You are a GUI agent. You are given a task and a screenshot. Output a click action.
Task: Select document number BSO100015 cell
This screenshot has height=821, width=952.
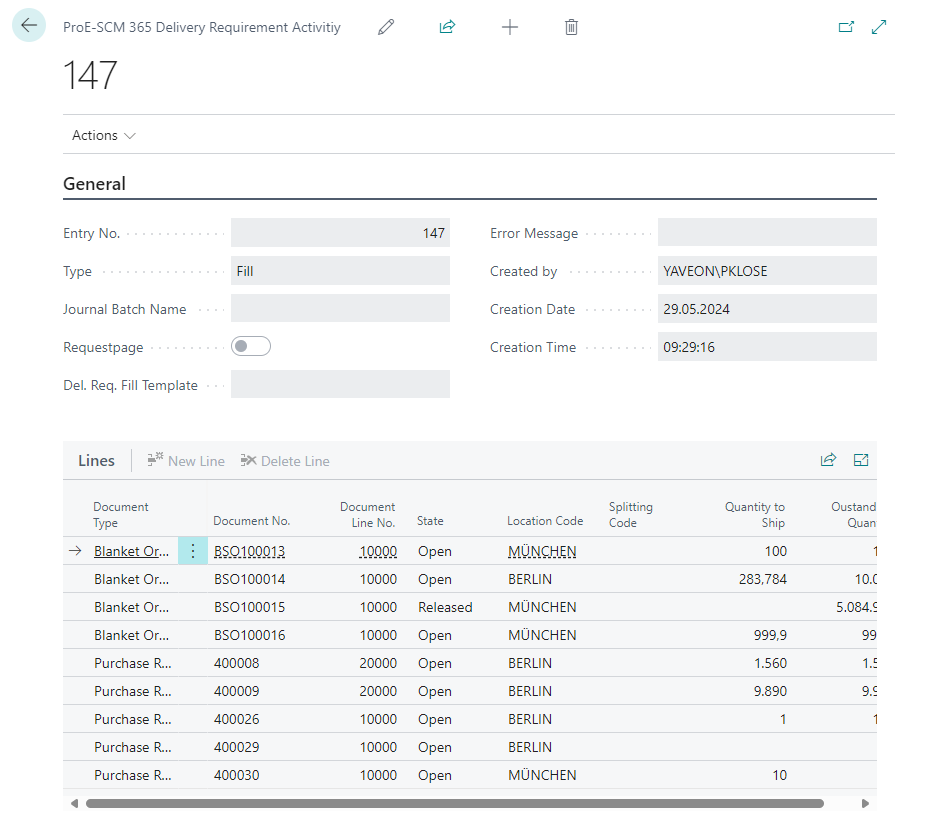[x=250, y=607]
